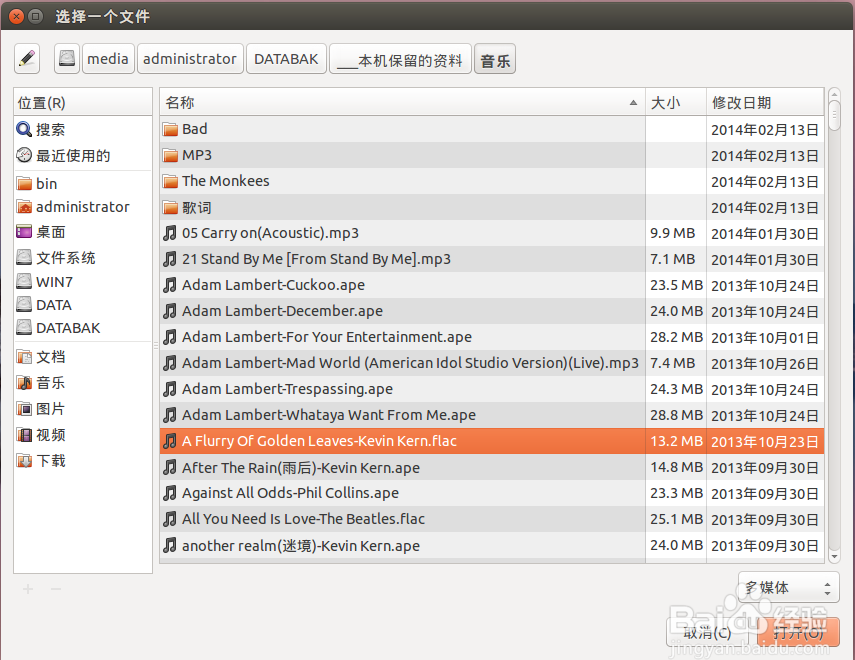Click the scrollbar up arrow
This screenshot has height=660, width=855.
pyautogui.click(x=834, y=94)
